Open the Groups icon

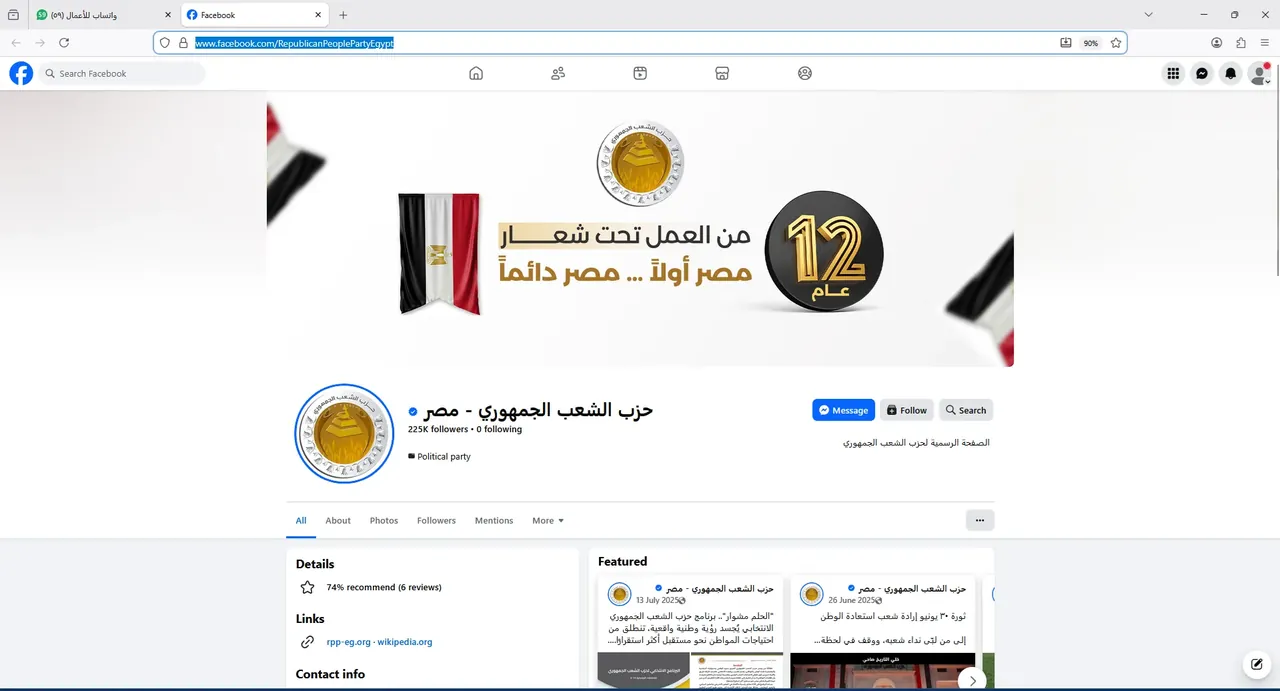pos(805,73)
